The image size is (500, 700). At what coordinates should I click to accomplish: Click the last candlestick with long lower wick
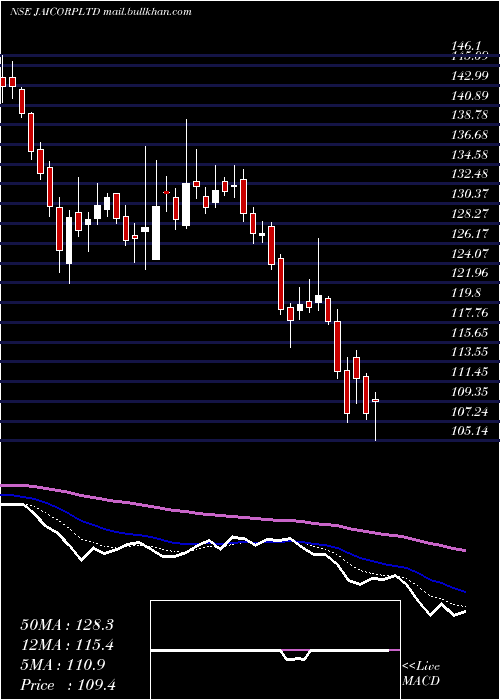[x=375, y=416]
